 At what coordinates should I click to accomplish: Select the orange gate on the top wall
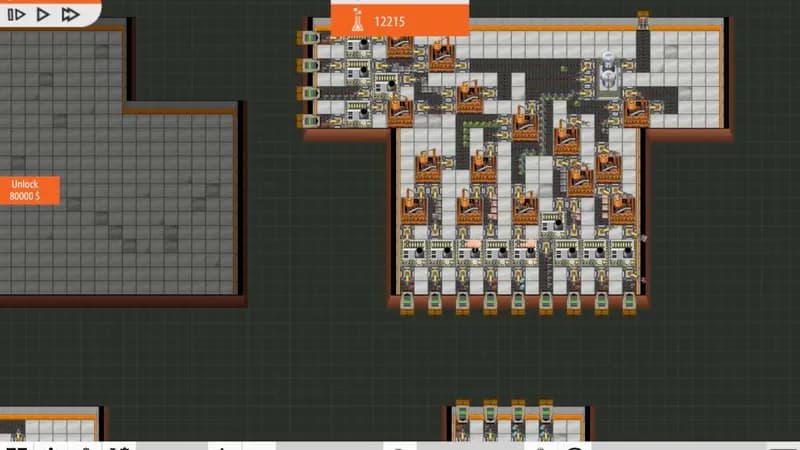(x=643, y=20)
